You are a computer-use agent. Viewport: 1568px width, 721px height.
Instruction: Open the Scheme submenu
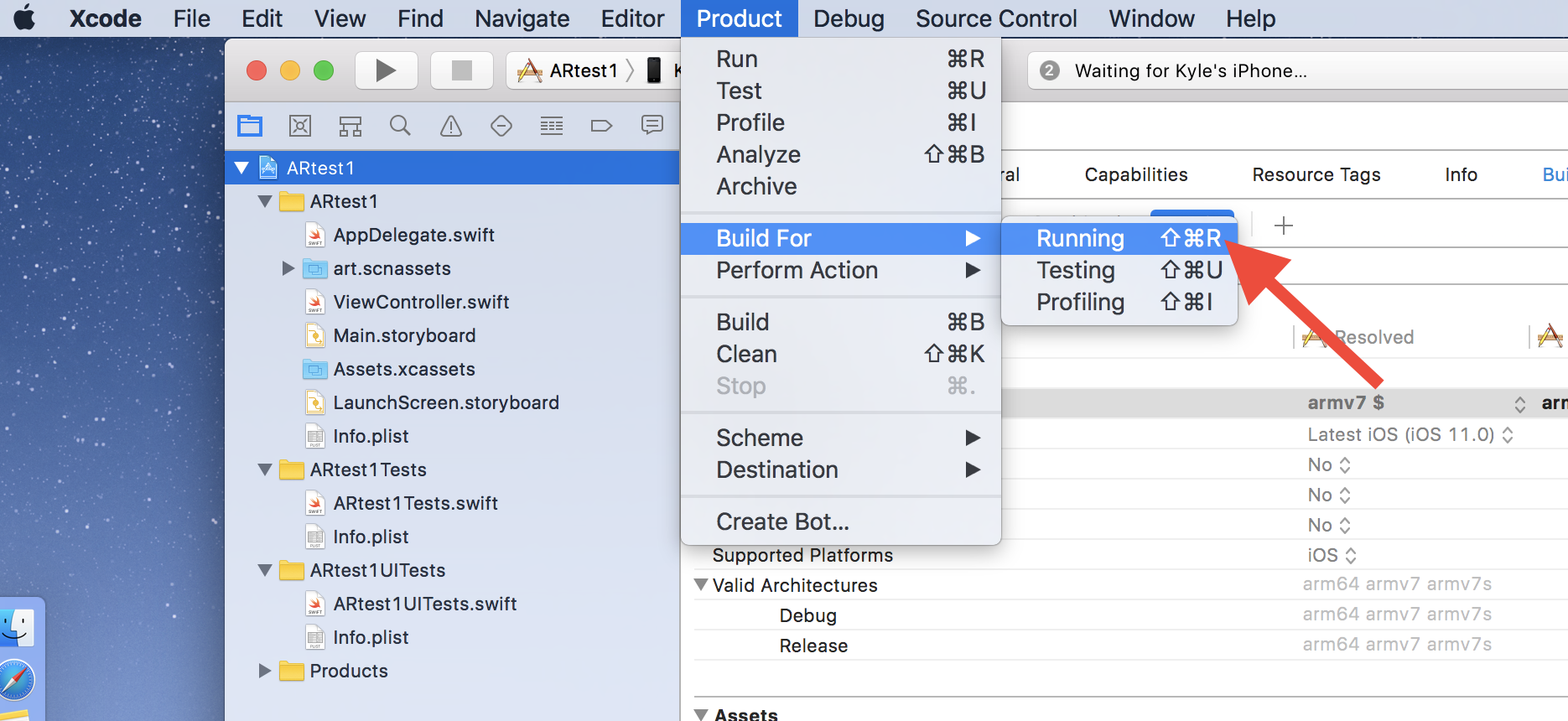tap(841, 438)
